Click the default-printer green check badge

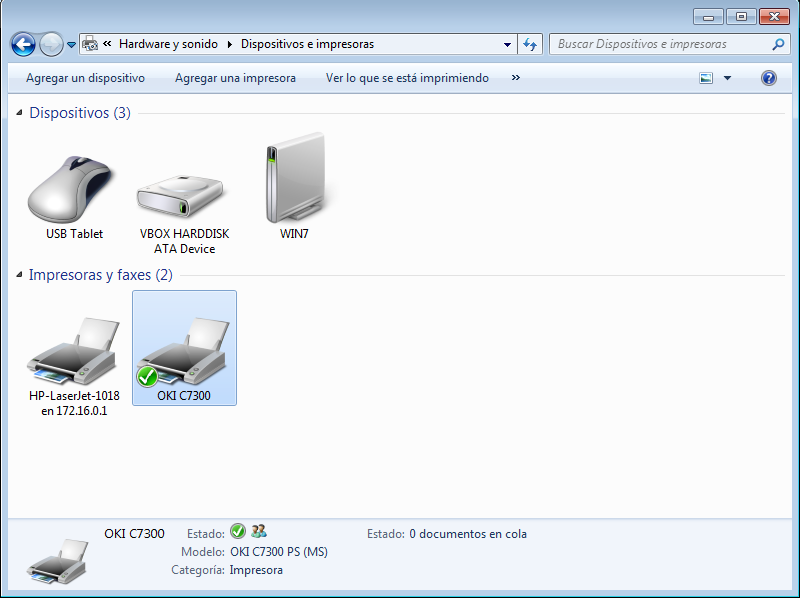(147, 377)
